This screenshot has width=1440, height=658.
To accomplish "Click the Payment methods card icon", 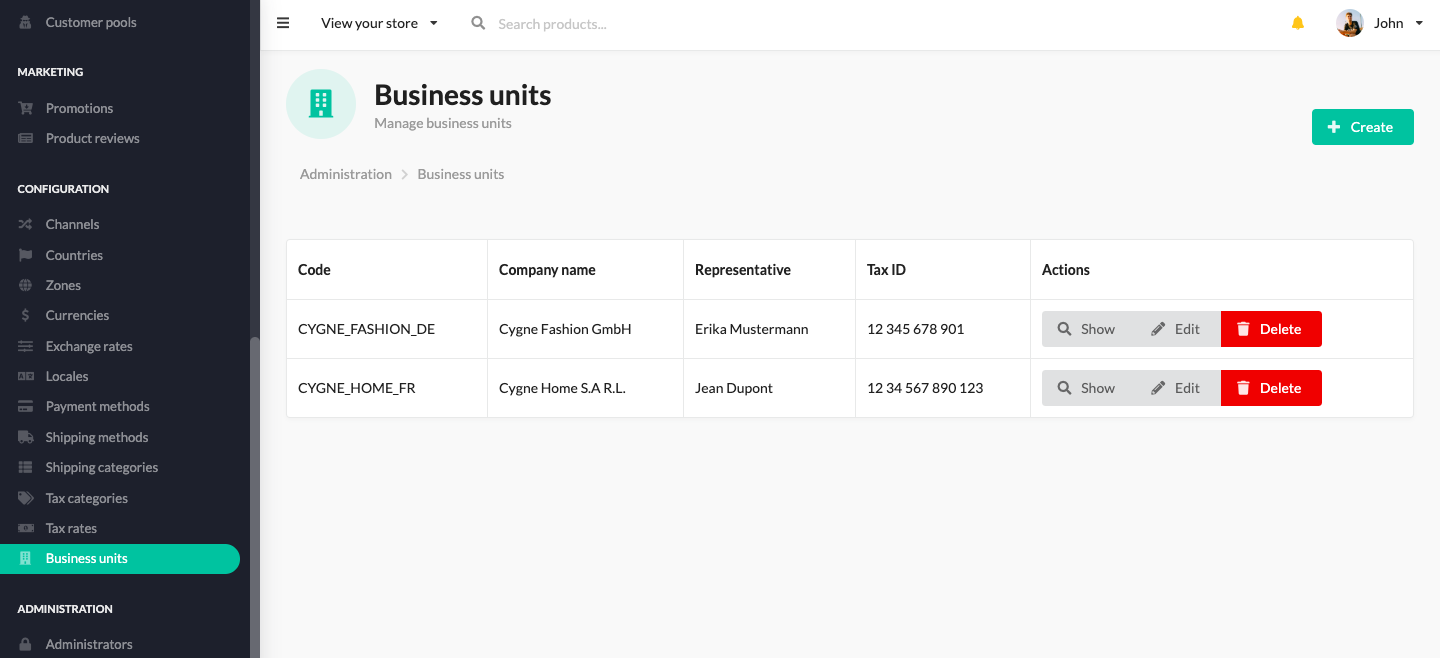I will (26, 406).
